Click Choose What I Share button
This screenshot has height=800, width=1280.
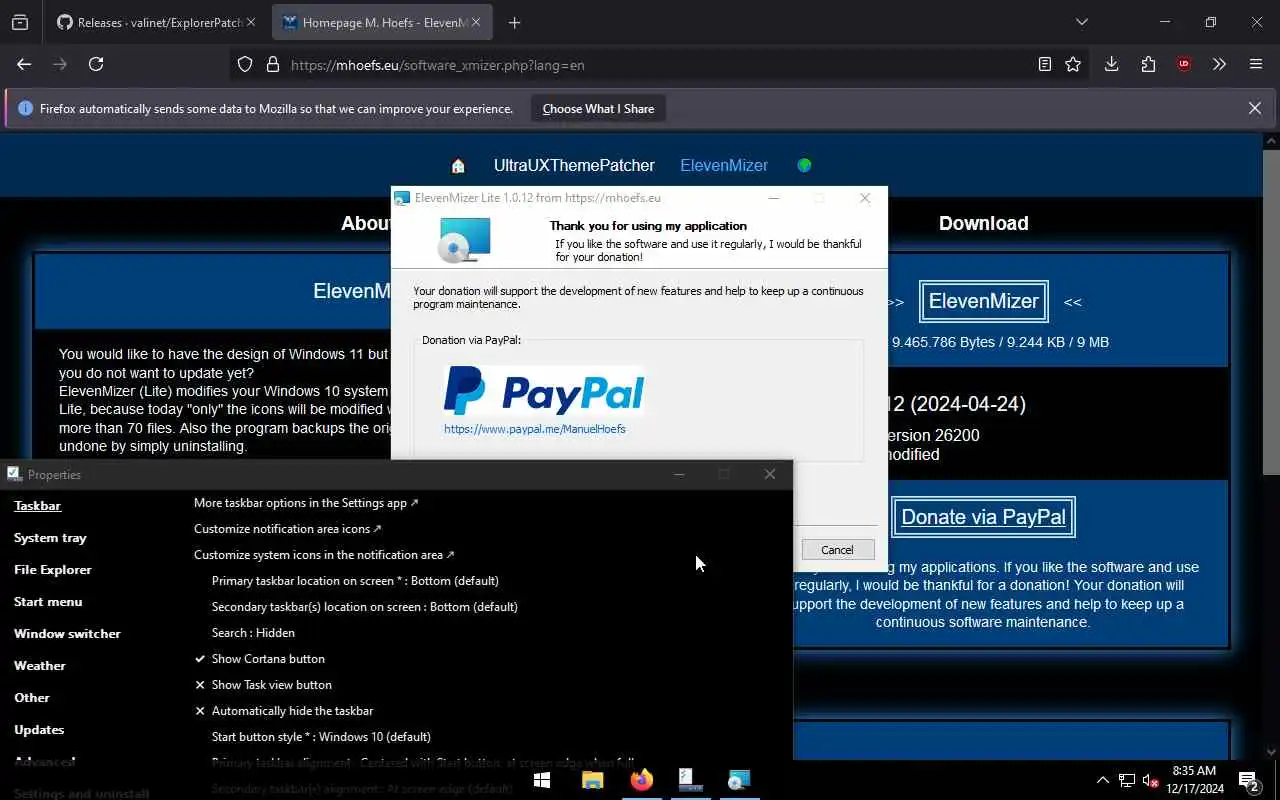click(598, 109)
